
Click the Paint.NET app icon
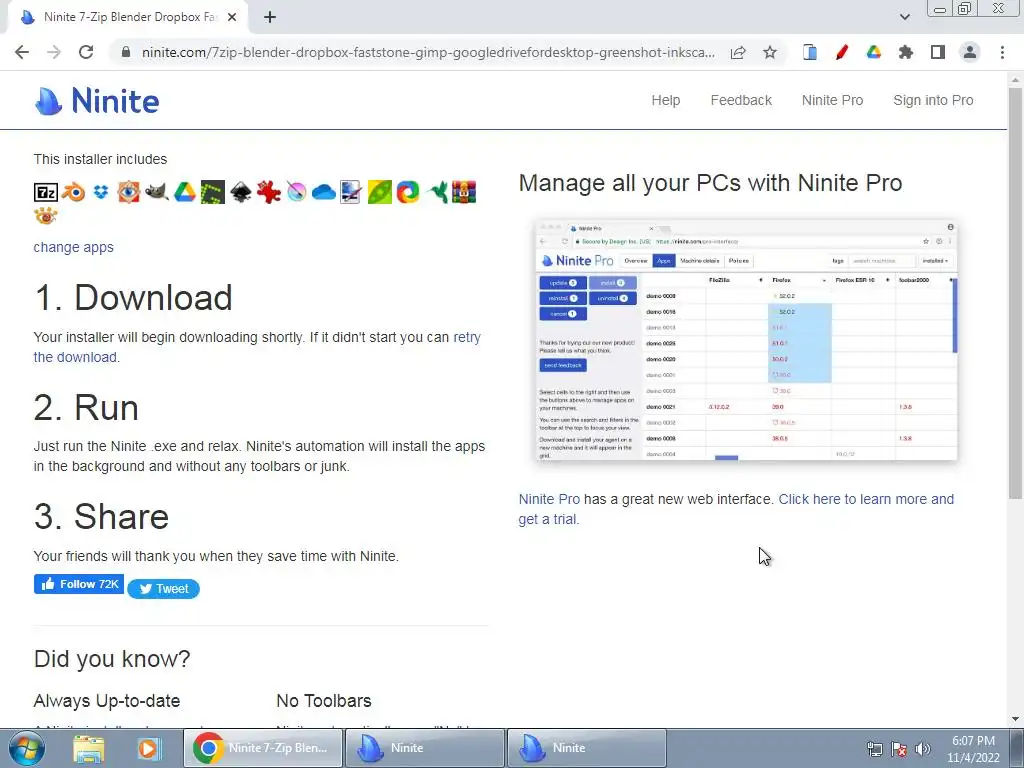coord(351,192)
